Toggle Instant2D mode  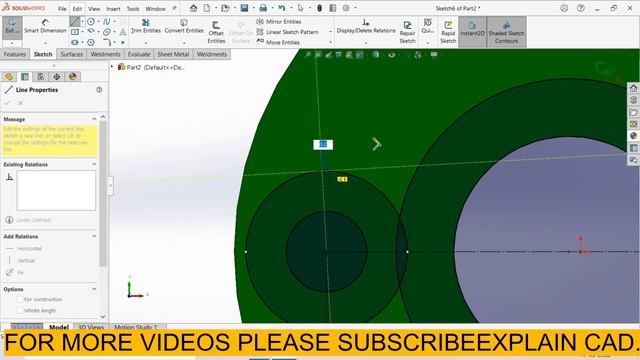point(472,32)
